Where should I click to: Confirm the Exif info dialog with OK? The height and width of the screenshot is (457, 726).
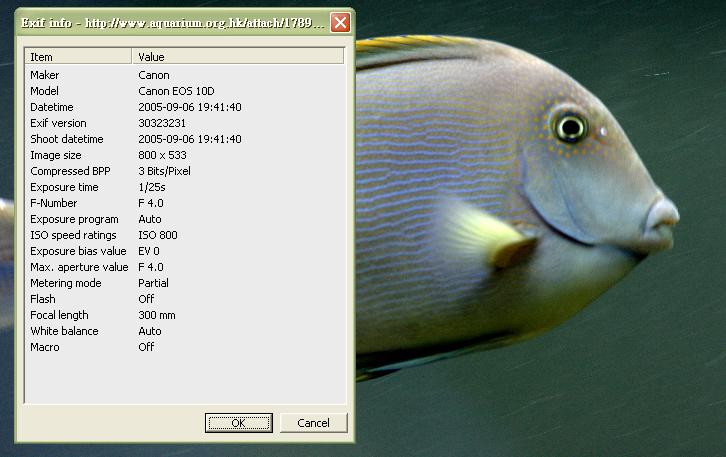click(x=238, y=423)
